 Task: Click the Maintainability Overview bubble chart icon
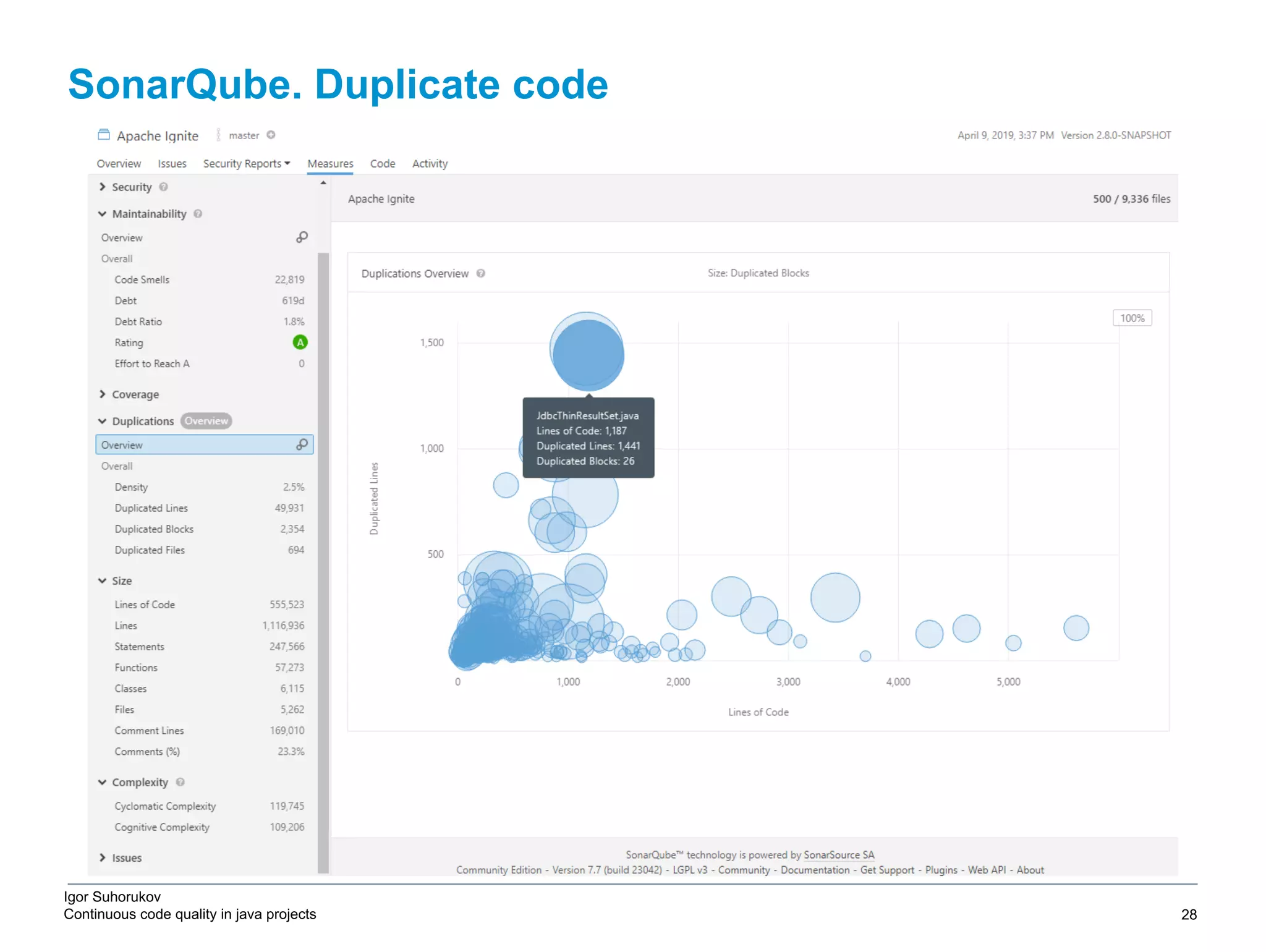pyautogui.click(x=302, y=237)
